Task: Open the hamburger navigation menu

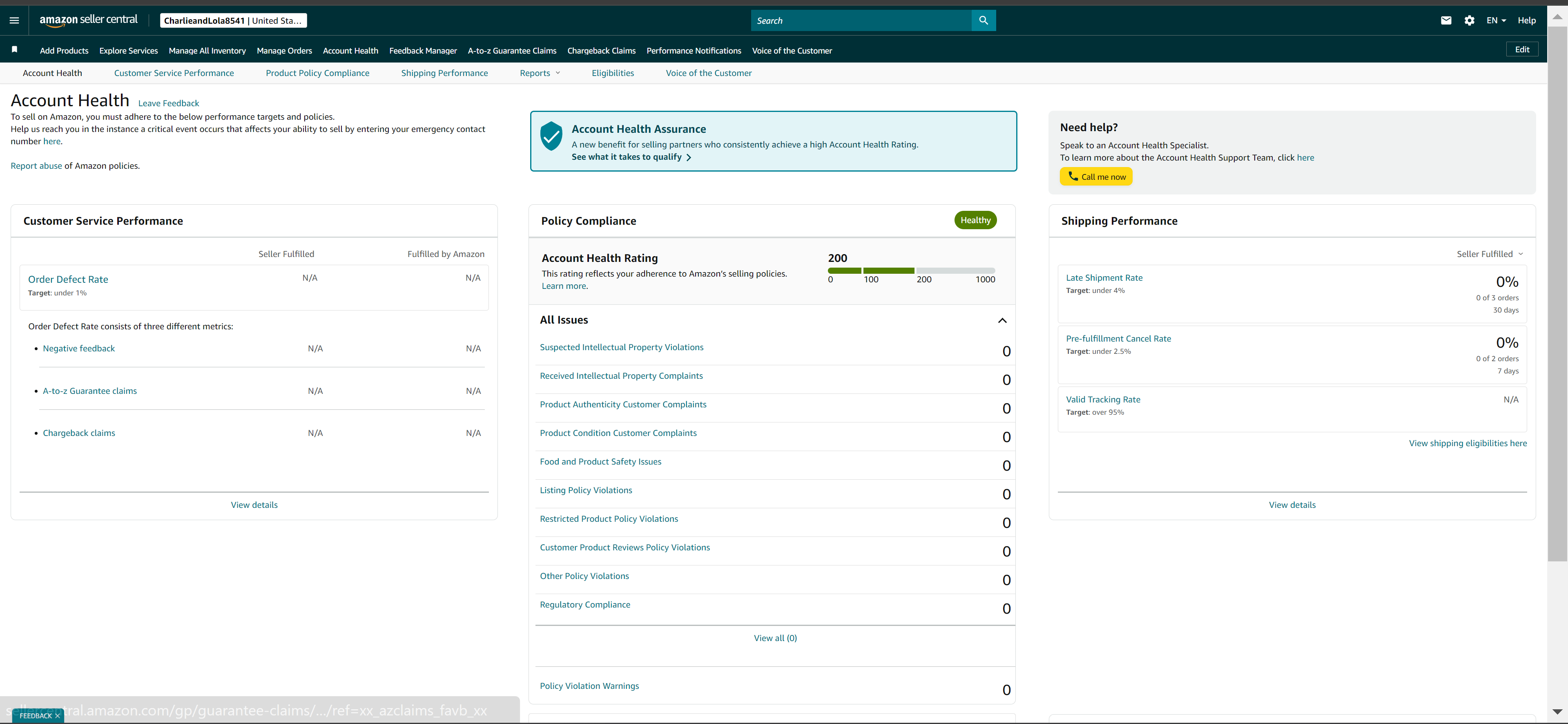Action: [15, 21]
